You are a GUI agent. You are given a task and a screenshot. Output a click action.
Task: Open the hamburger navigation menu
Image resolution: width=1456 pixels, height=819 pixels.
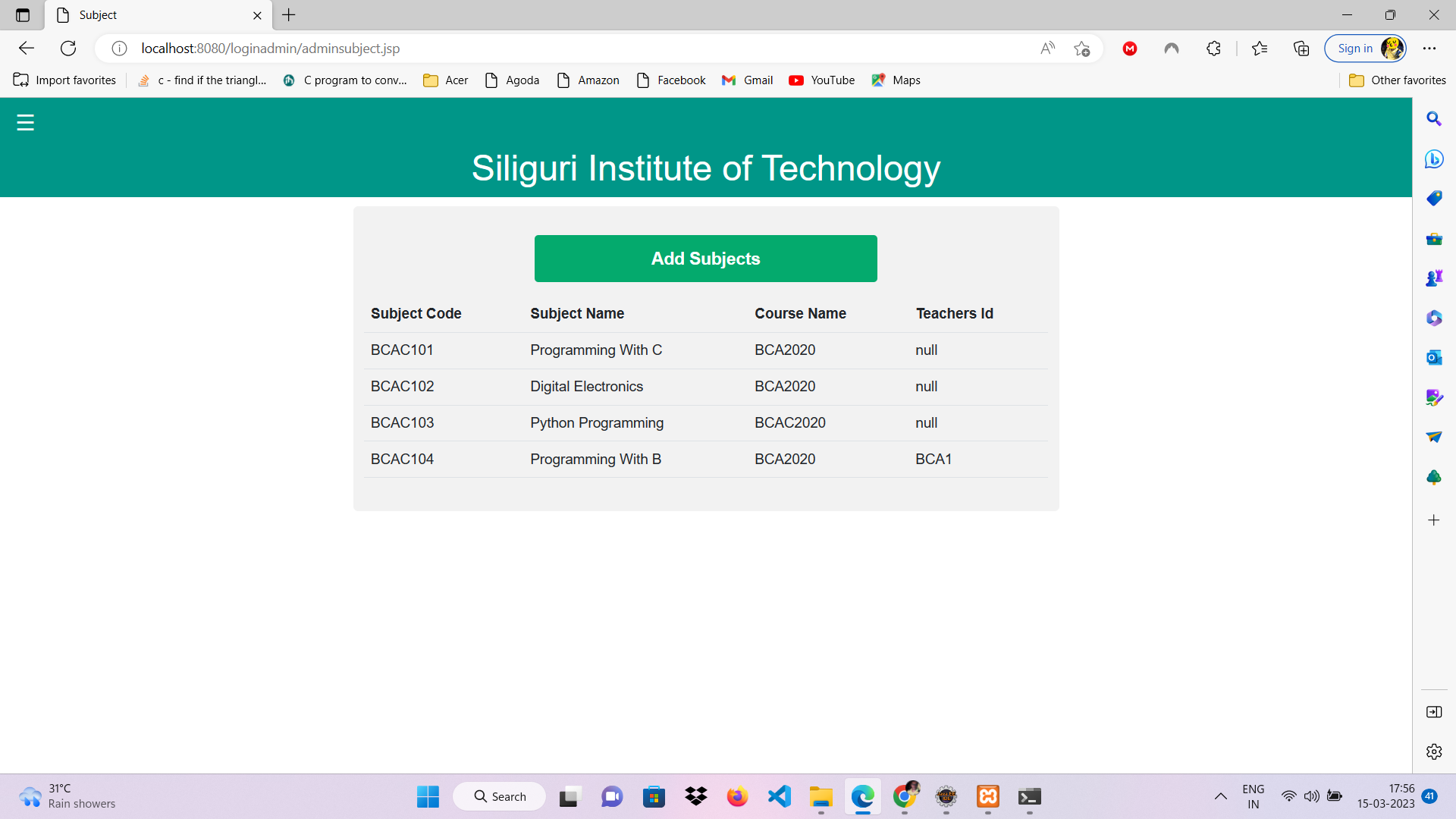(x=25, y=121)
